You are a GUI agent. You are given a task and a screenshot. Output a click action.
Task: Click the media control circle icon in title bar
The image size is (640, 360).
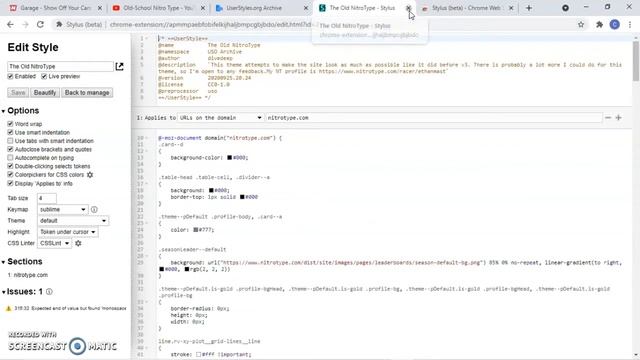(x=565, y=8)
